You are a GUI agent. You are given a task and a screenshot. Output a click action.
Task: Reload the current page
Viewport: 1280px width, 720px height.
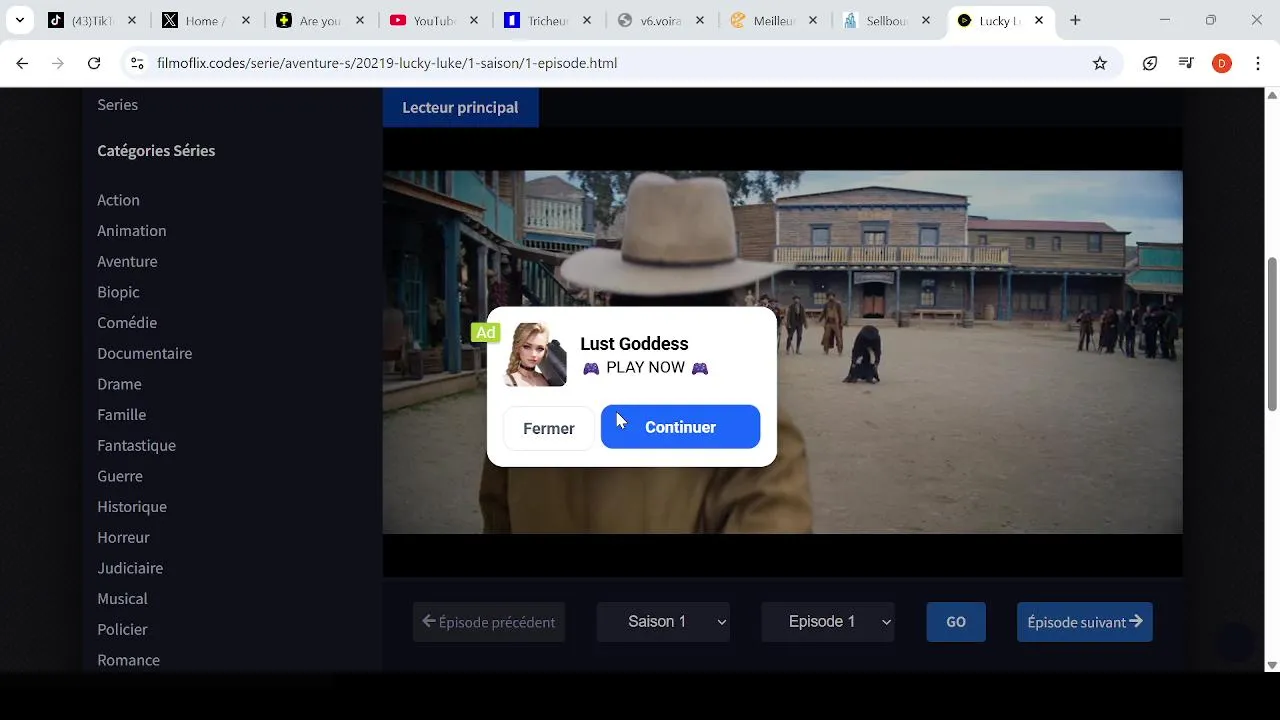94,63
